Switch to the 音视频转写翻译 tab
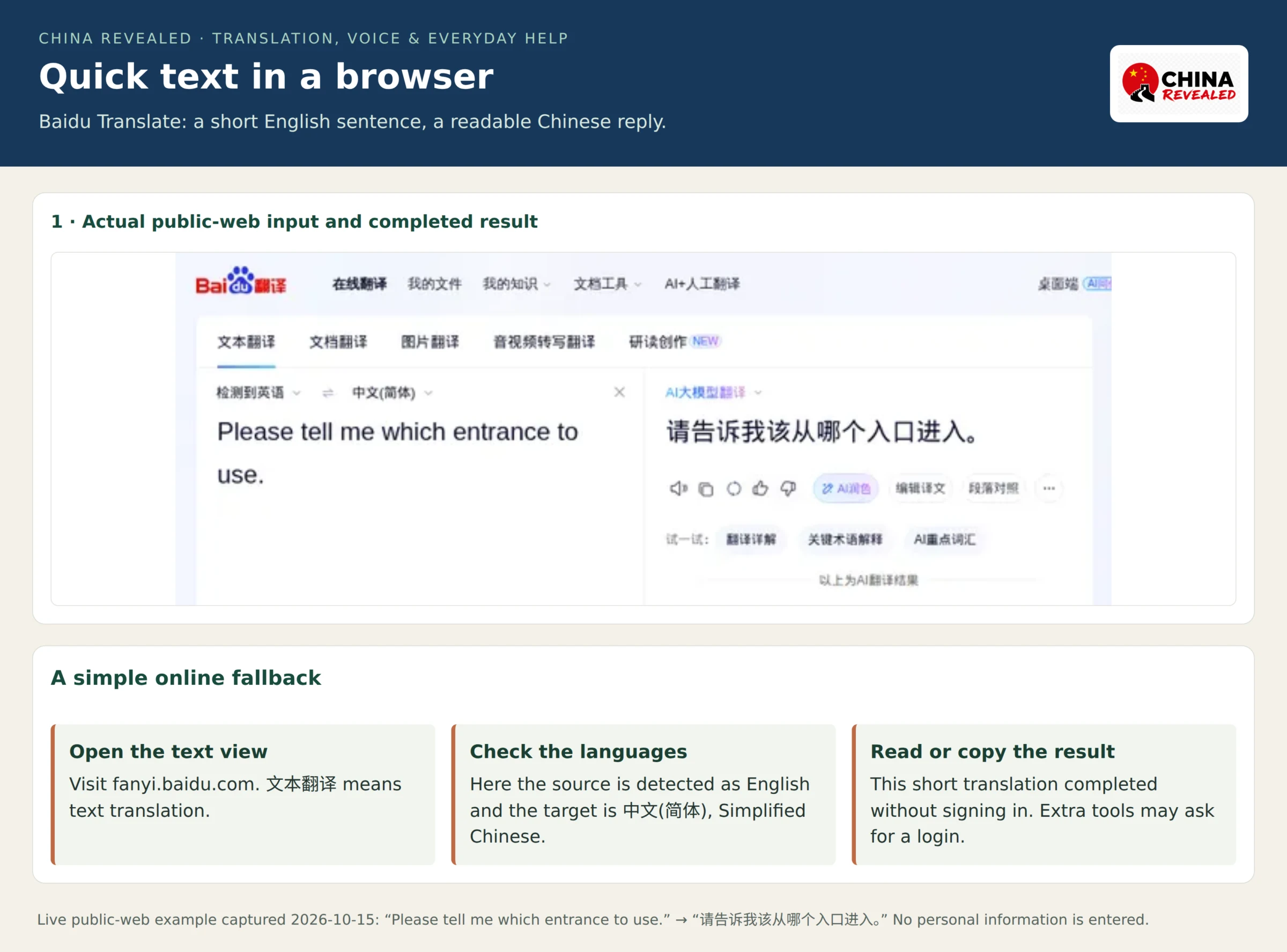 544,342
